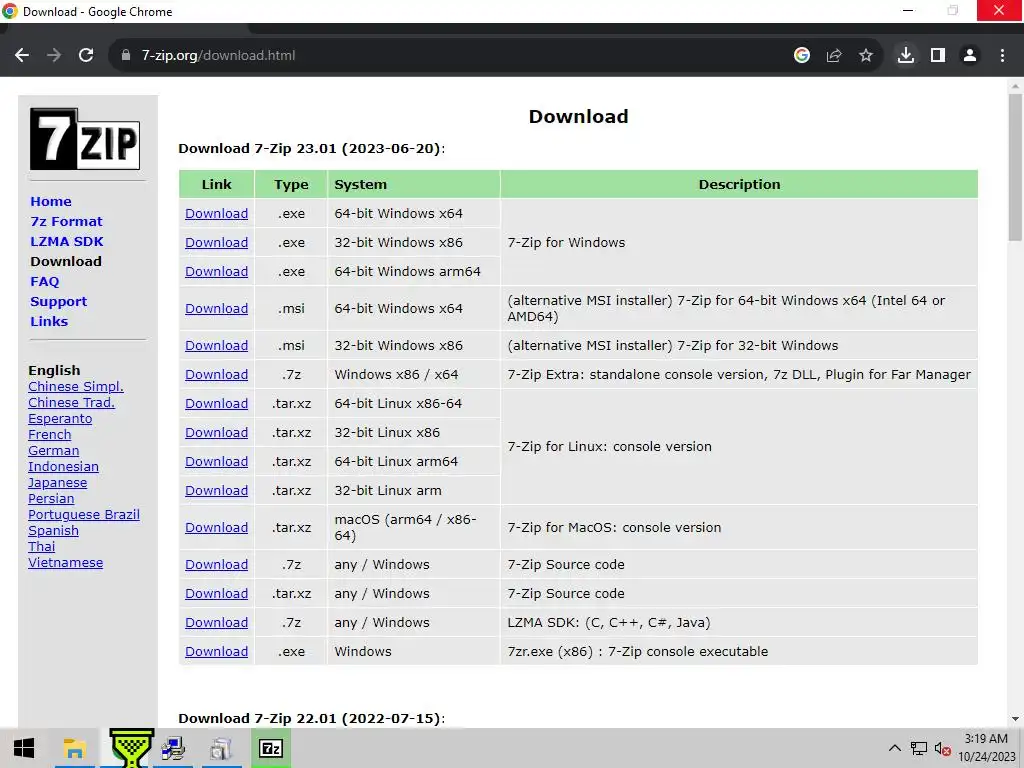The height and width of the screenshot is (768, 1024).
Task: Click the Google icon in address bar
Action: [802, 56]
